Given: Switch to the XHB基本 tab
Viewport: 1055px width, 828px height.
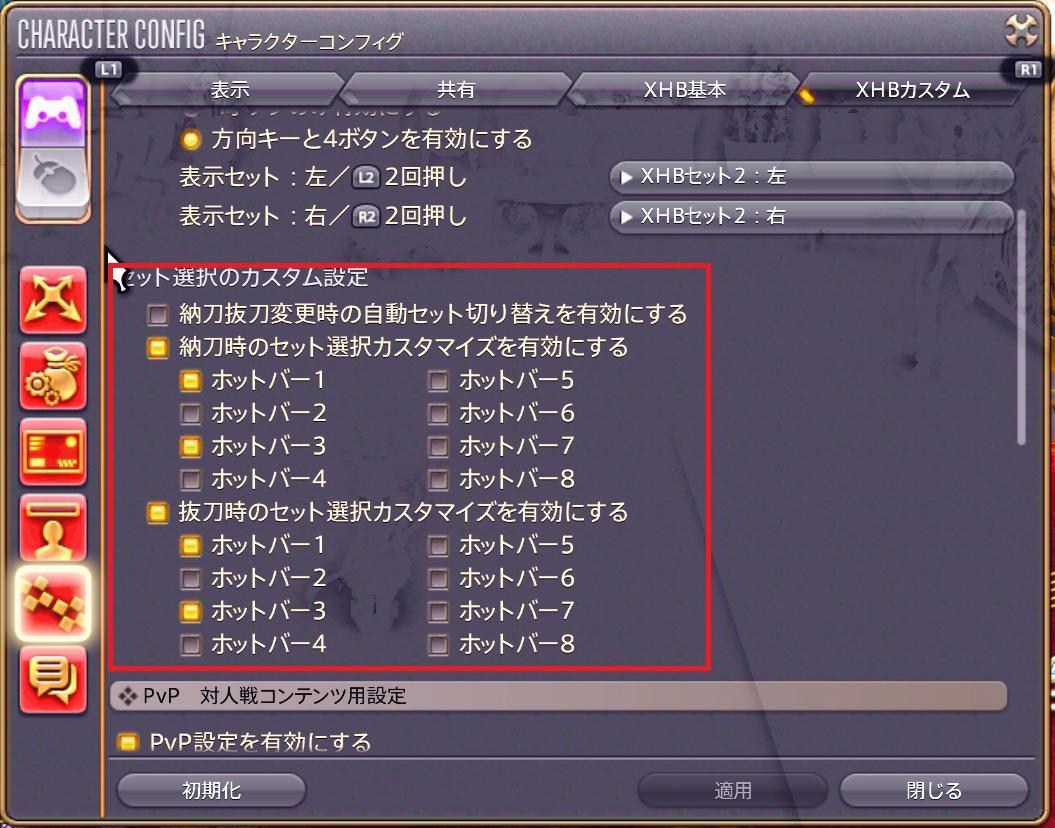Looking at the screenshot, I should pos(684,89).
